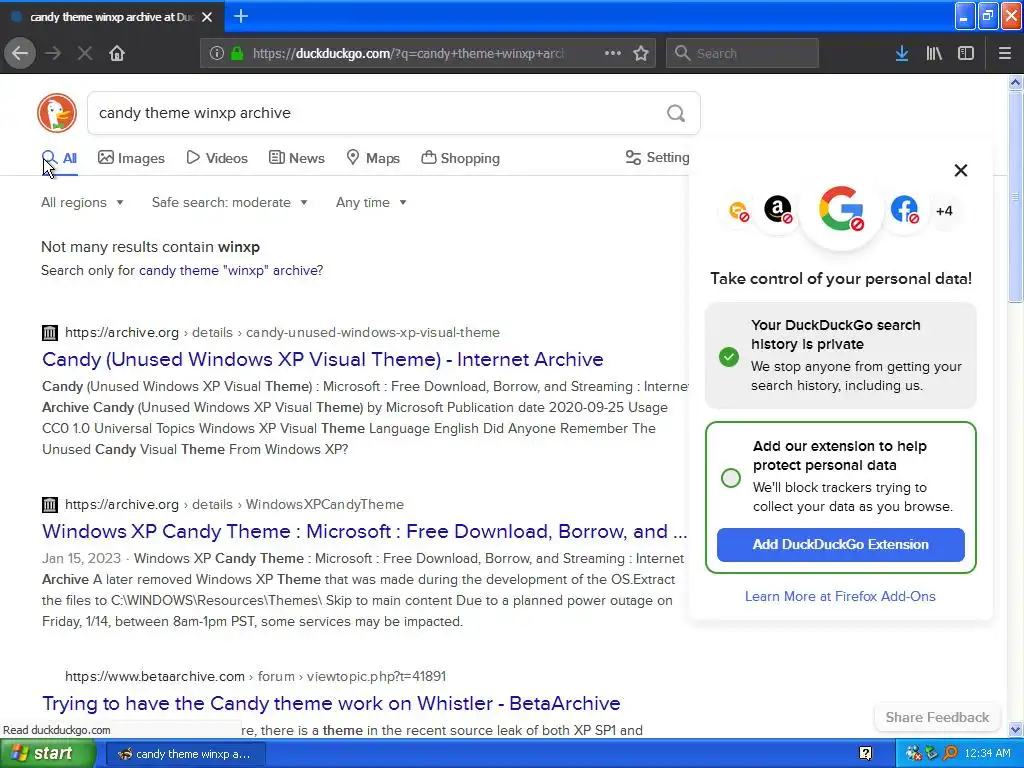Open the Library icon in toolbar

(934, 54)
